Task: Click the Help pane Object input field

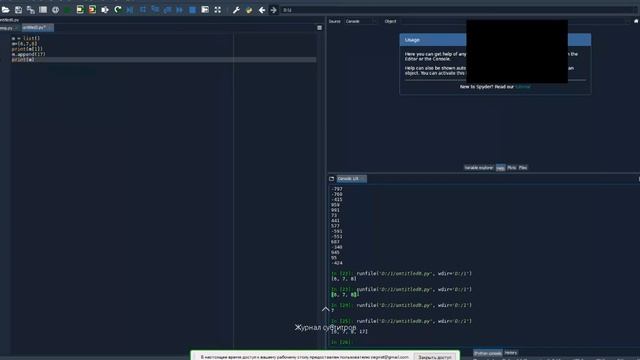Action: [514, 21]
